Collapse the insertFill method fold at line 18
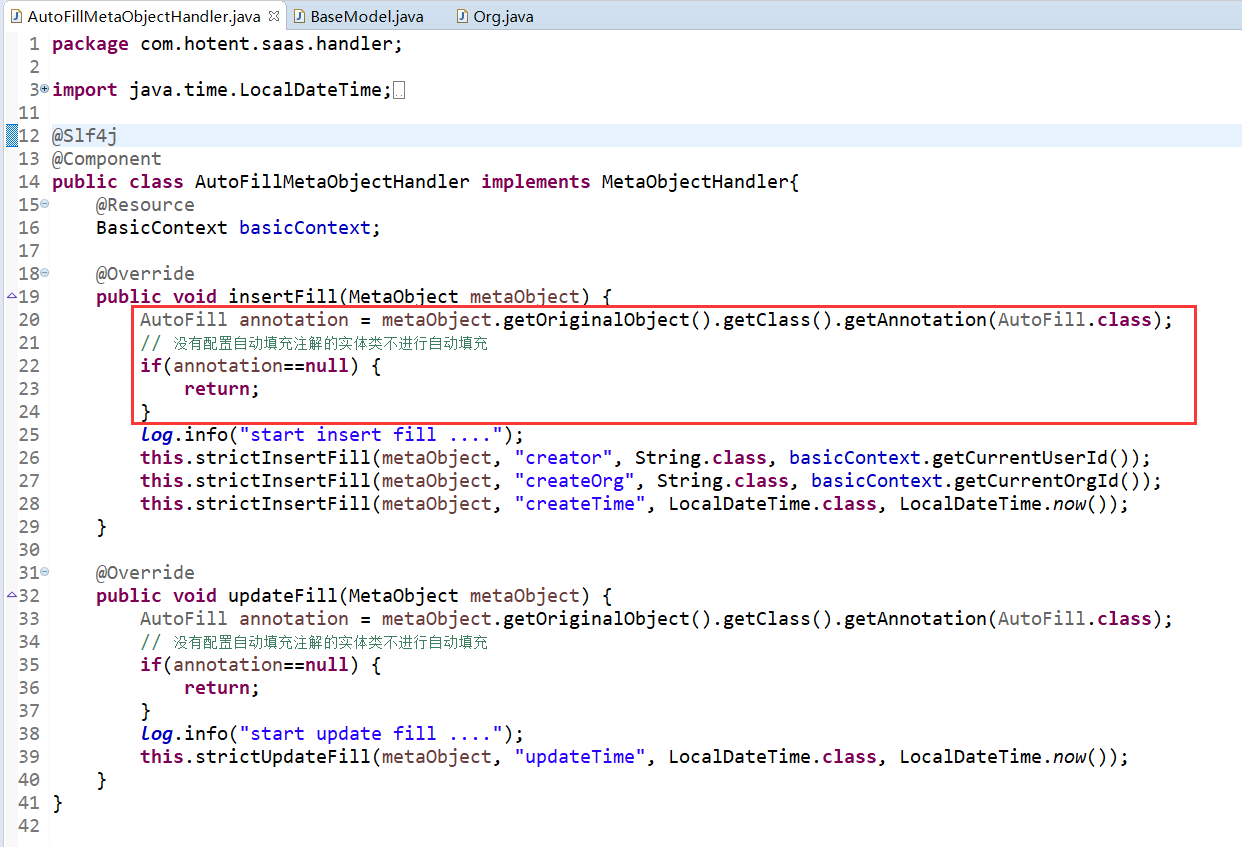The image size is (1242, 847). (44, 273)
